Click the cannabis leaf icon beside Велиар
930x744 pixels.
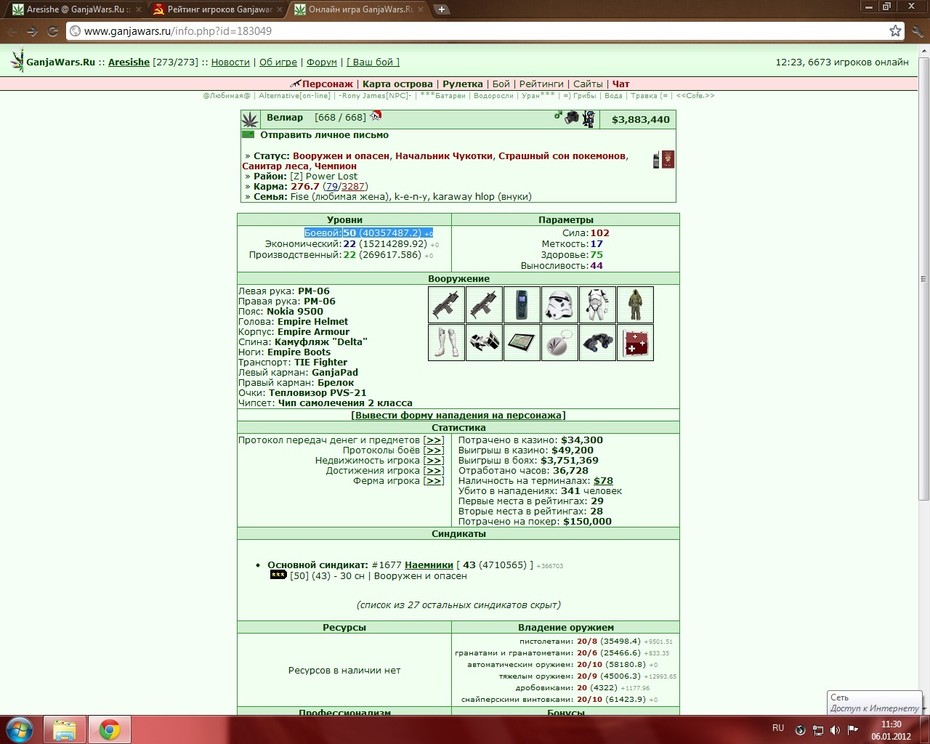249,119
